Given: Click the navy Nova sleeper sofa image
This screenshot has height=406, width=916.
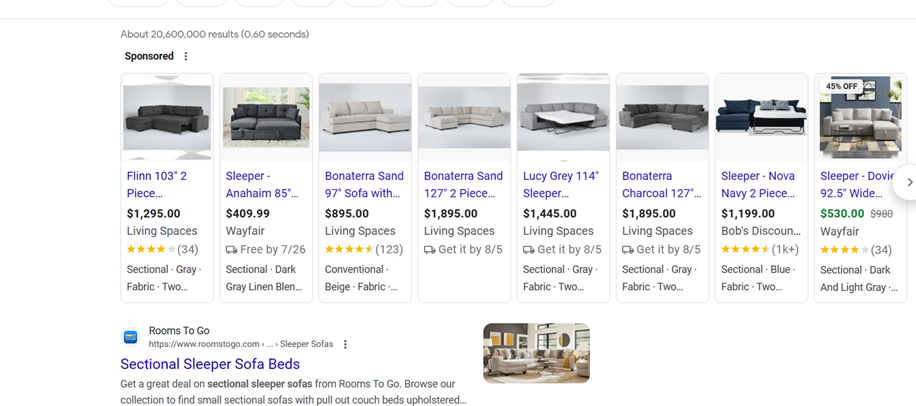Looking at the screenshot, I should click(761, 118).
